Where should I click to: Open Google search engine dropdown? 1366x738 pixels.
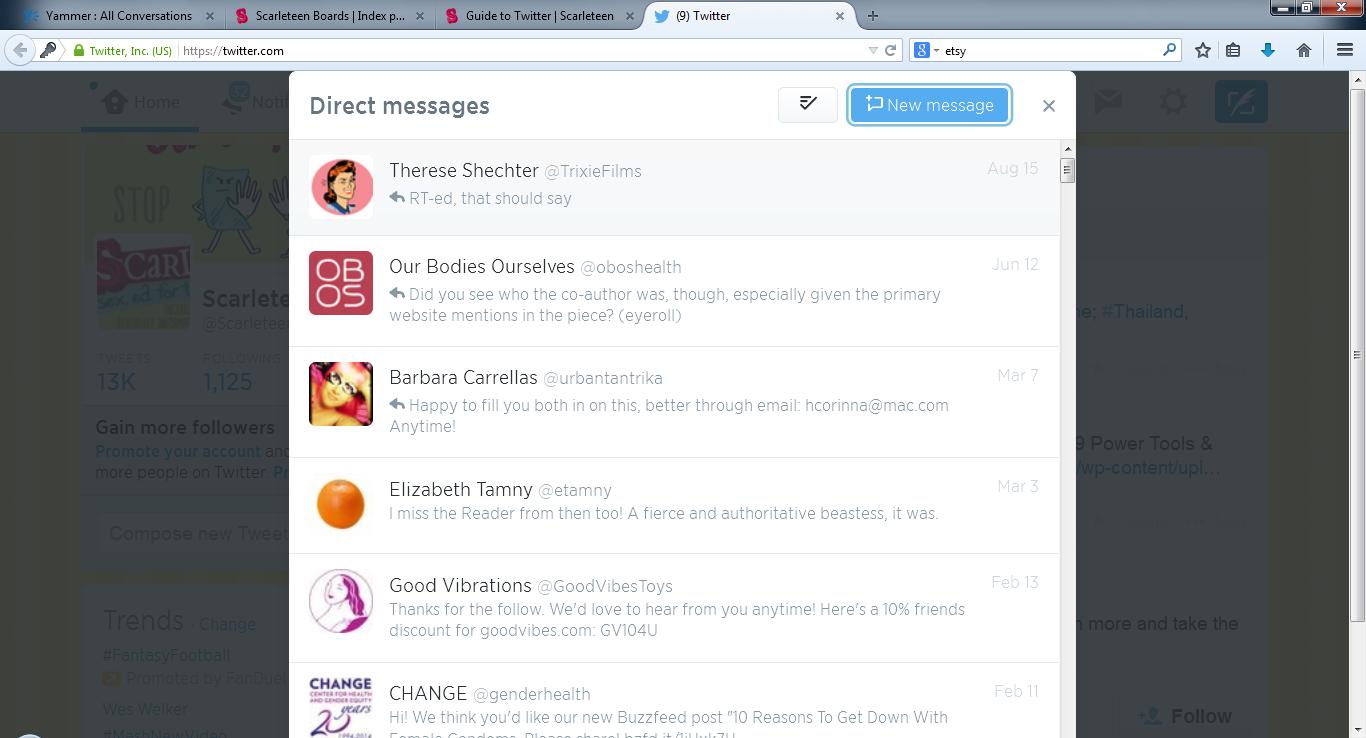click(x=926, y=50)
